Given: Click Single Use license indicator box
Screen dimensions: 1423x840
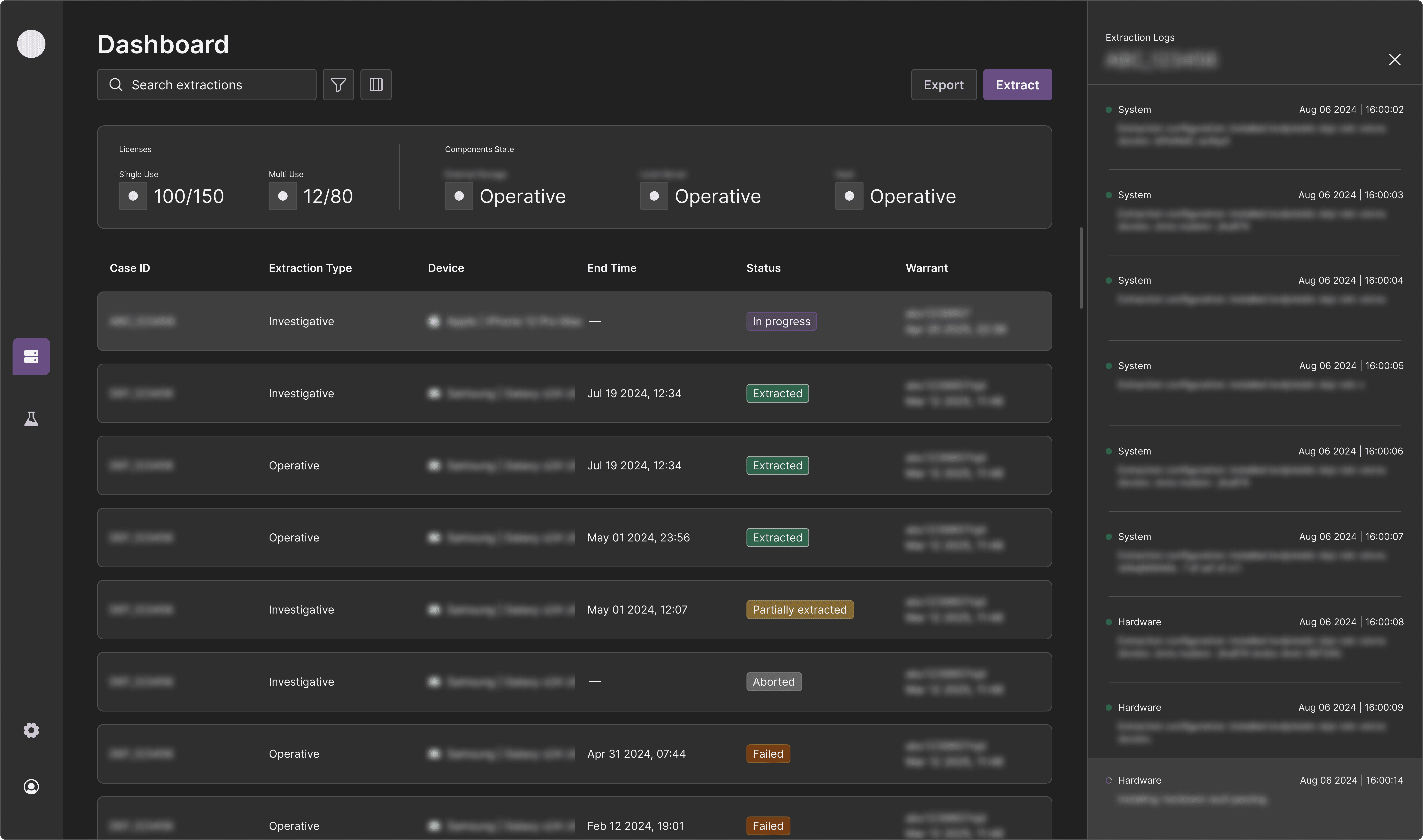Looking at the screenshot, I should tap(133, 196).
